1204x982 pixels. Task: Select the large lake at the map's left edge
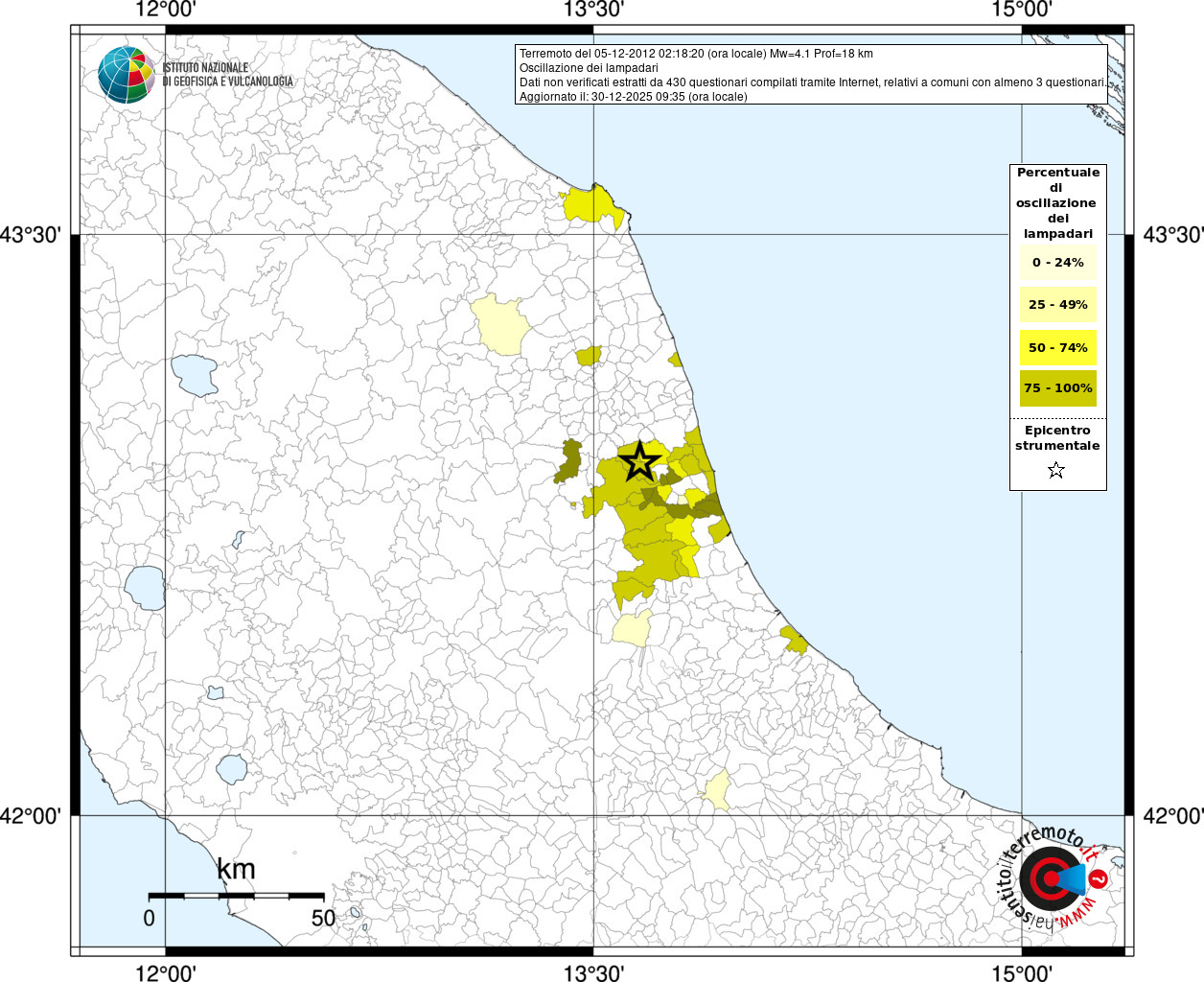click(145, 587)
